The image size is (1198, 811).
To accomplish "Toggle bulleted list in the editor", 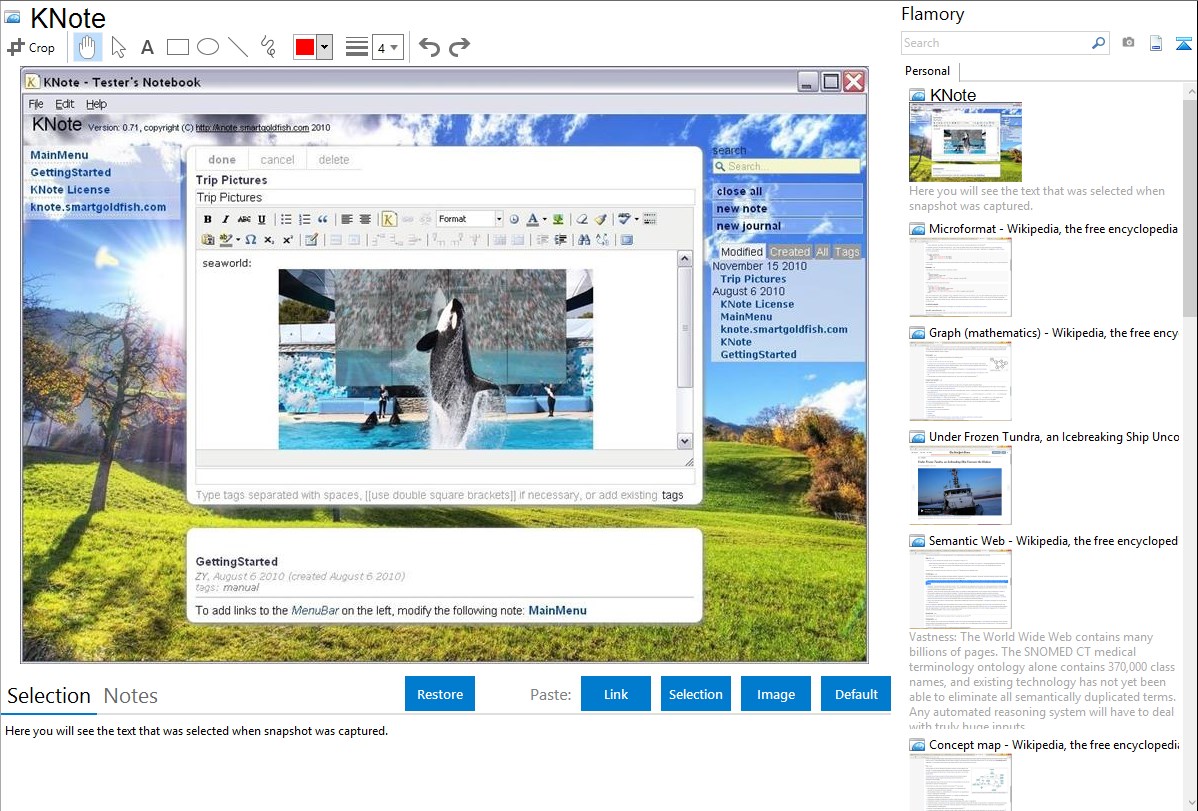I will (287, 219).
